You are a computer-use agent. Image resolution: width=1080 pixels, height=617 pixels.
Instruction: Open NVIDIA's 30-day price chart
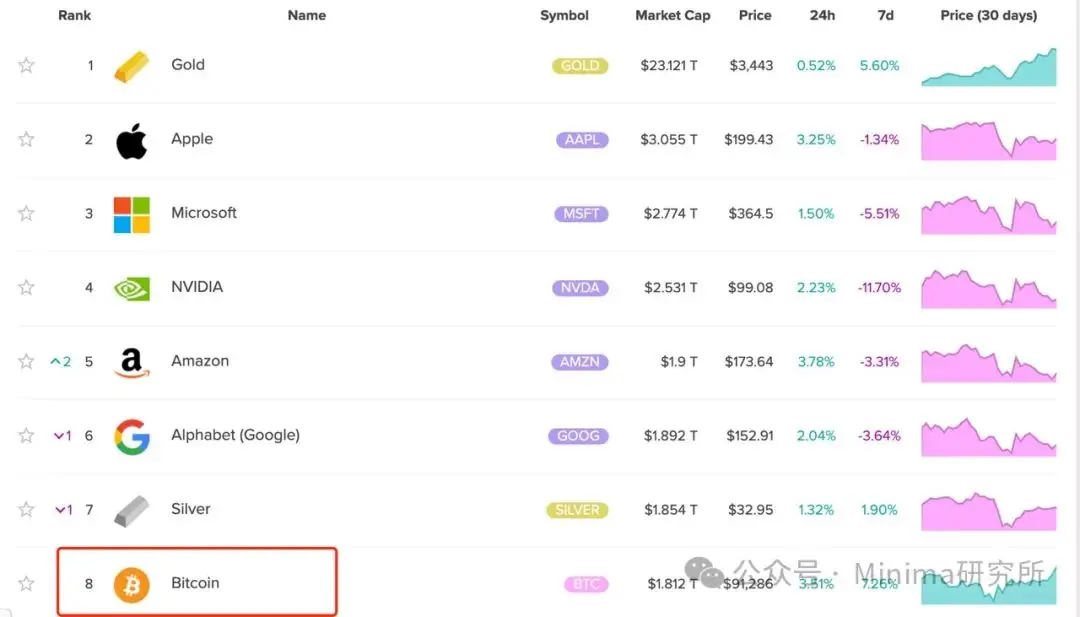pos(988,289)
